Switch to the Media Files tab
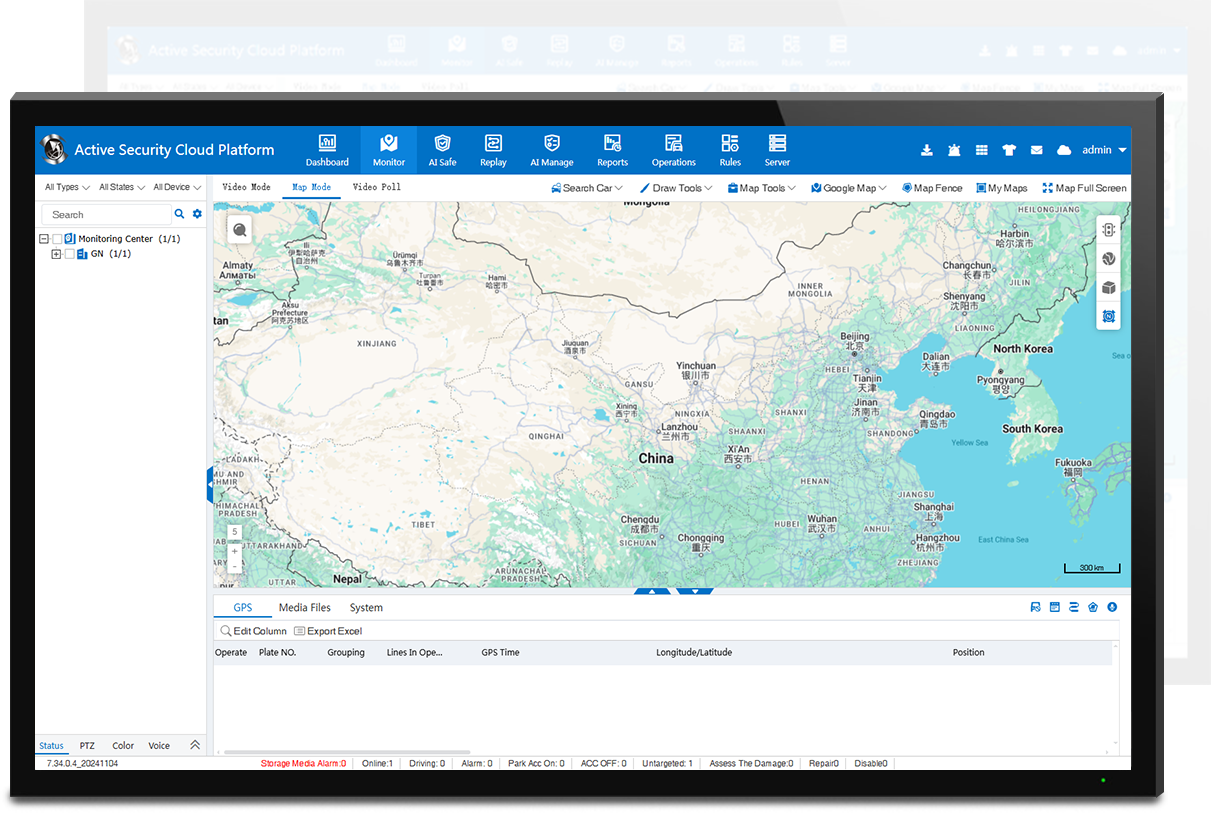Screen dimensions: 1211x813 [x=304, y=607]
